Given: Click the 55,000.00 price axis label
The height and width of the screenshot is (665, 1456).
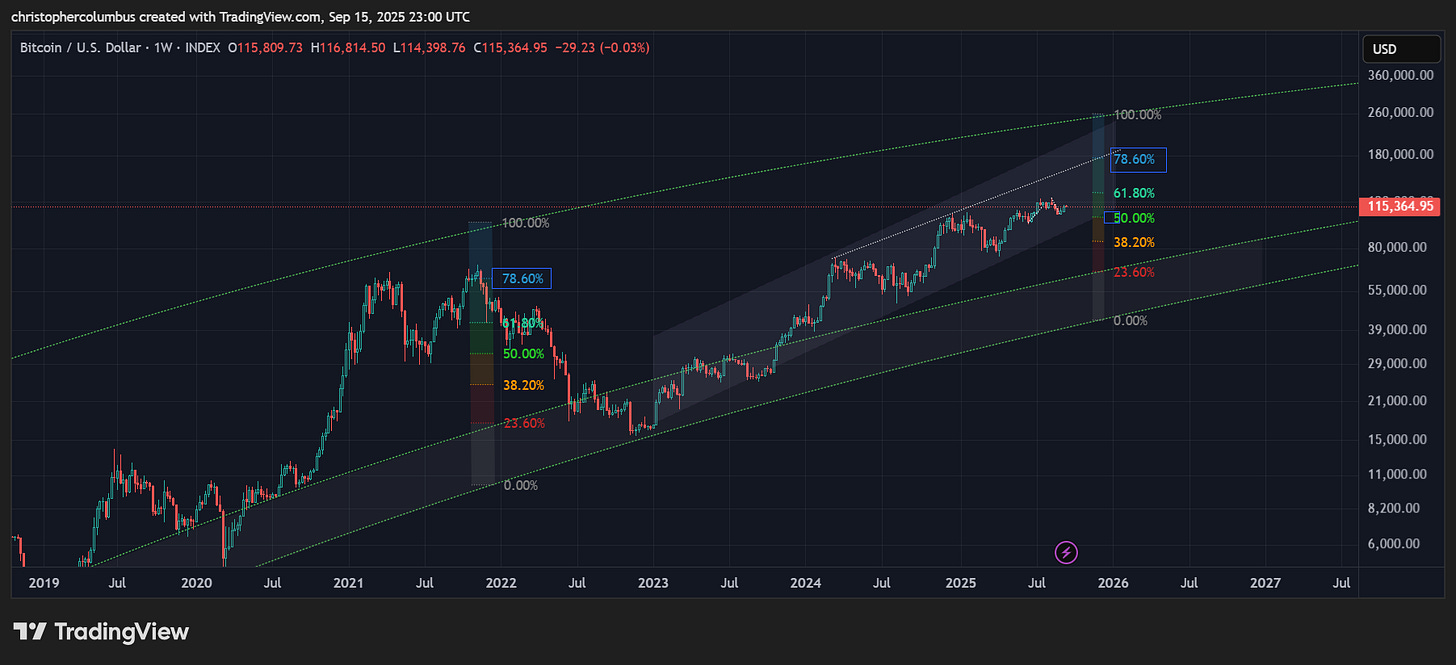Looking at the screenshot, I should (1396, 291).
